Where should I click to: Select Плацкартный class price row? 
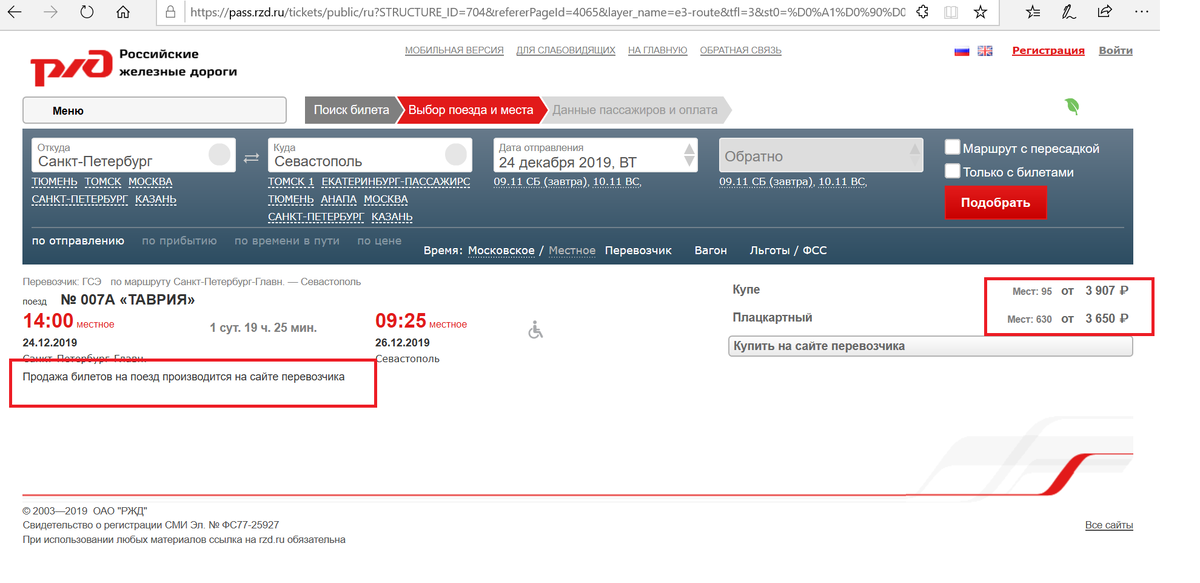coord(931,319)
